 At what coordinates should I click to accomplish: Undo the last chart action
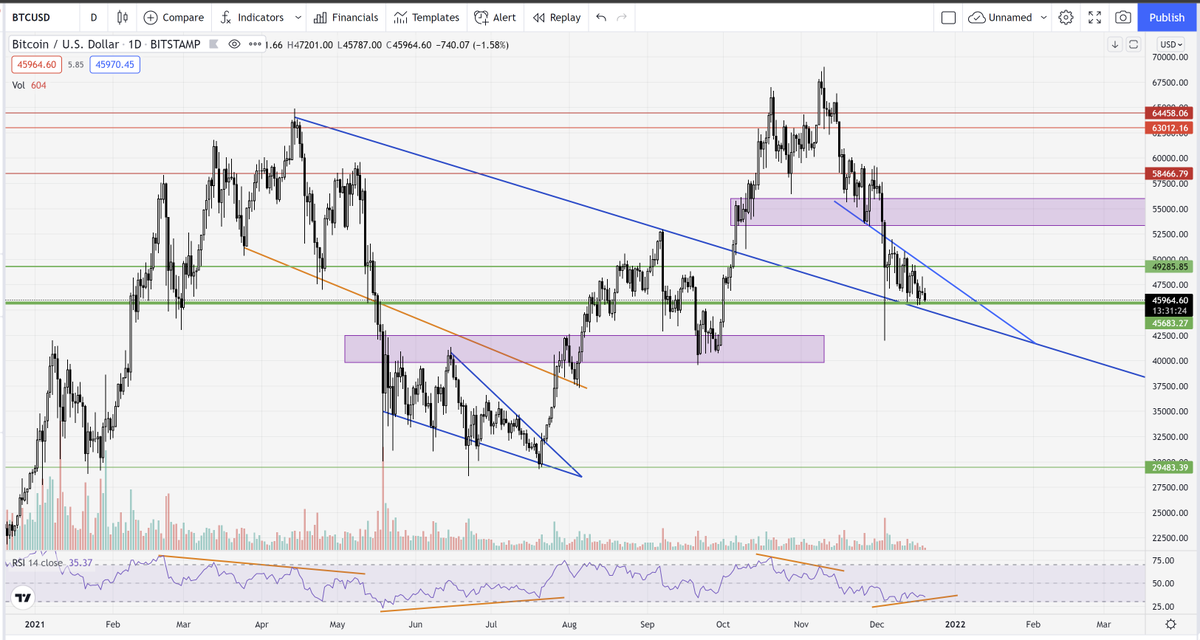(600, 17)
